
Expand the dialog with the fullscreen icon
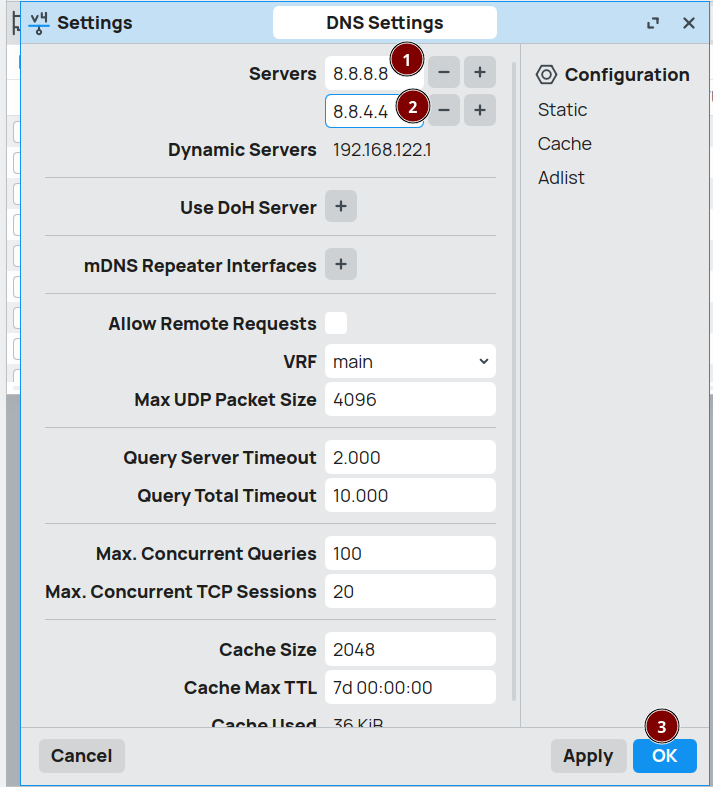pyautogui.click(x=653, y=23)
